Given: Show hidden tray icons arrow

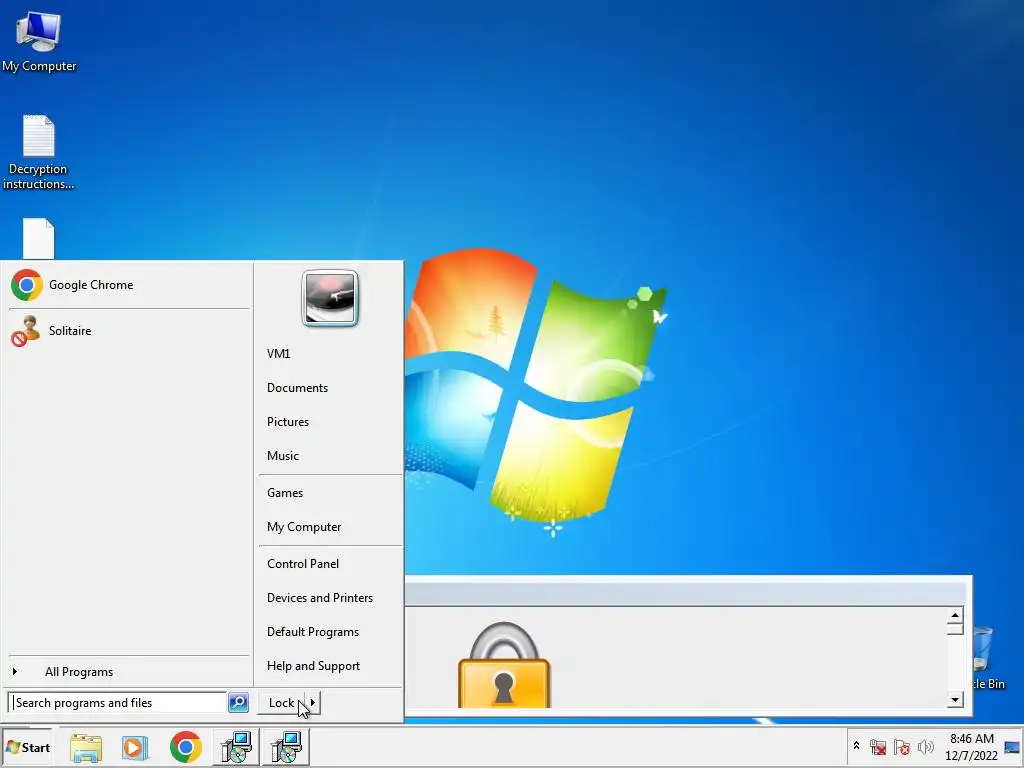Looking at the screenshot, I should click(856, 746).
